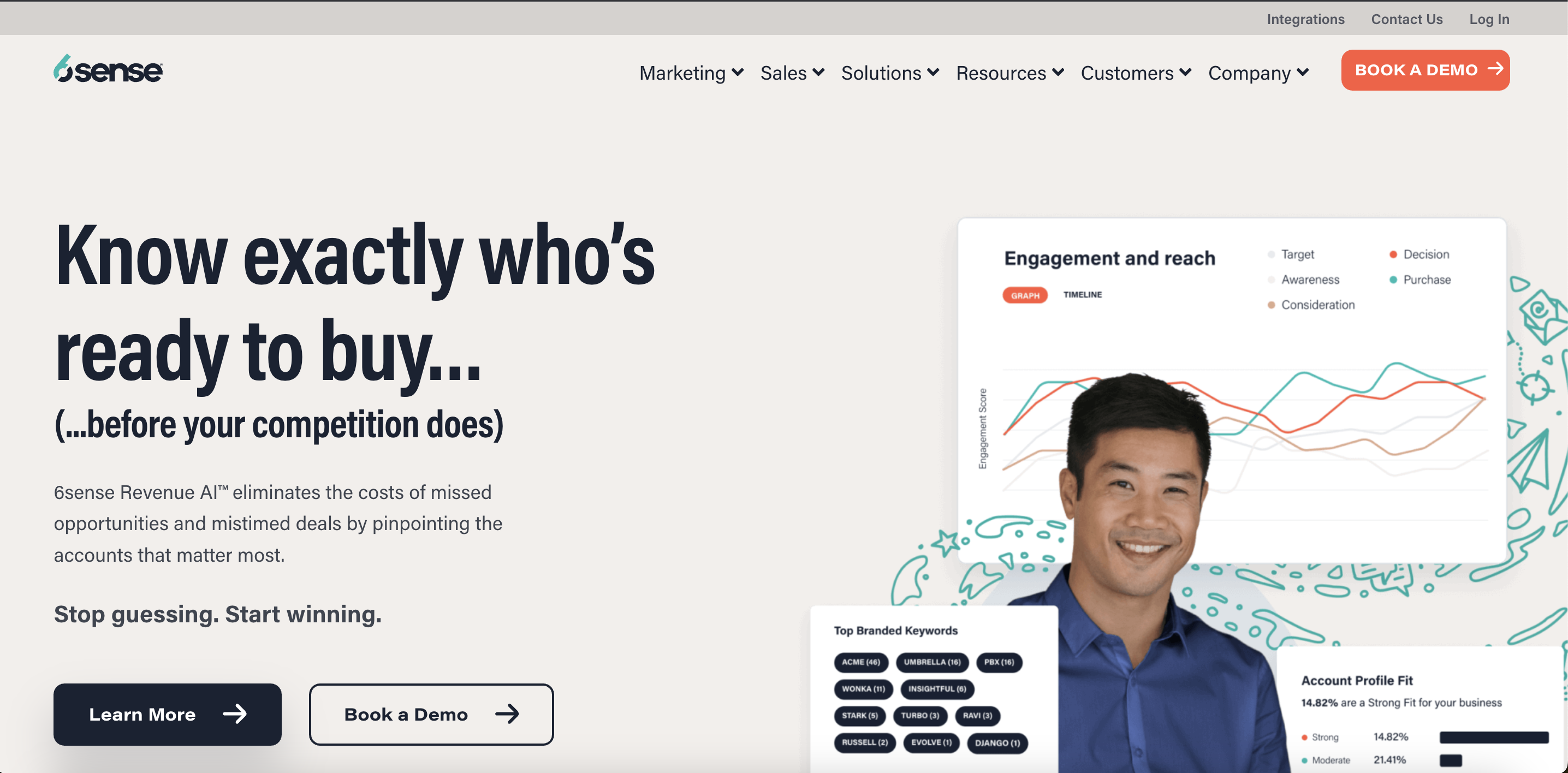Expand the Solutions dropdown chevron

point(933,73)
